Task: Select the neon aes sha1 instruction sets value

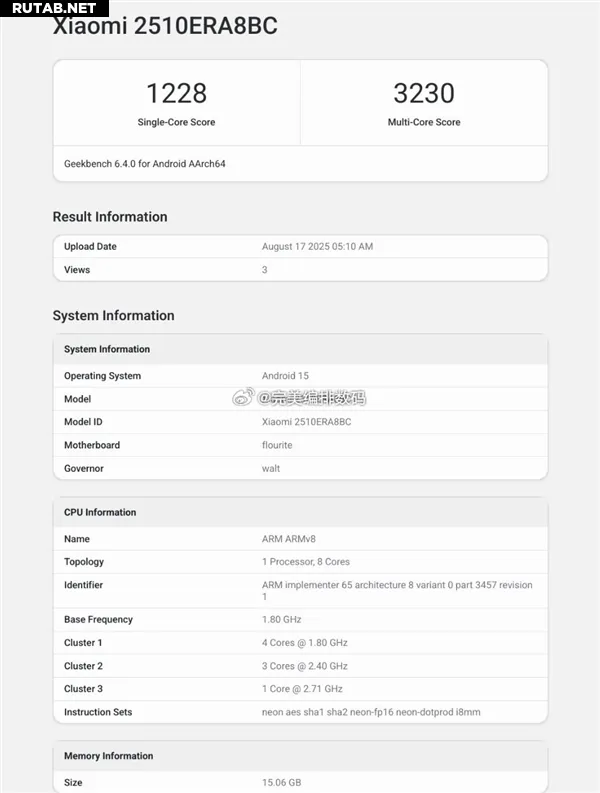Action: pos(371,712)
